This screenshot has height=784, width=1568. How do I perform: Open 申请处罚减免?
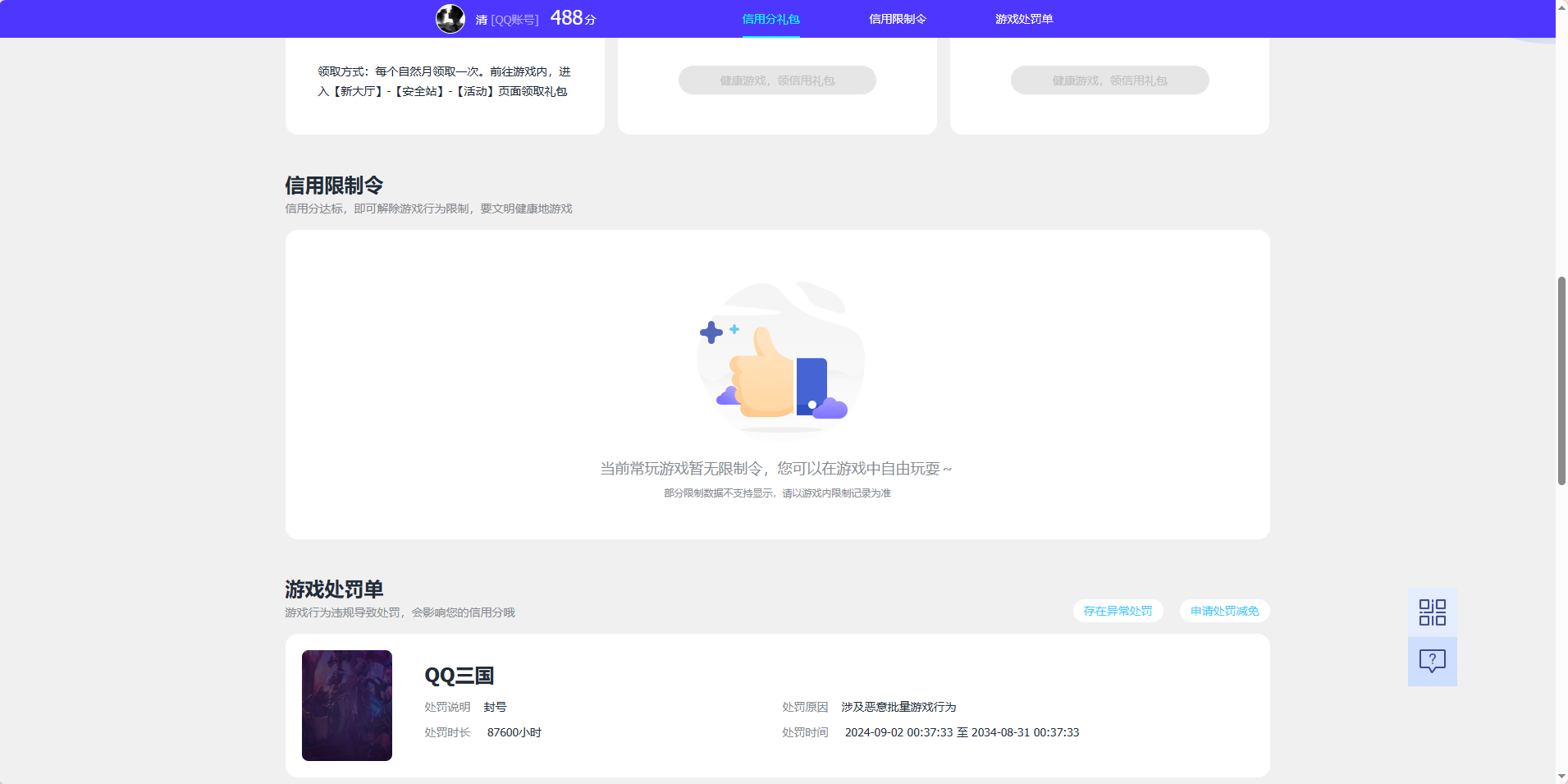[x=1224, y=611]
